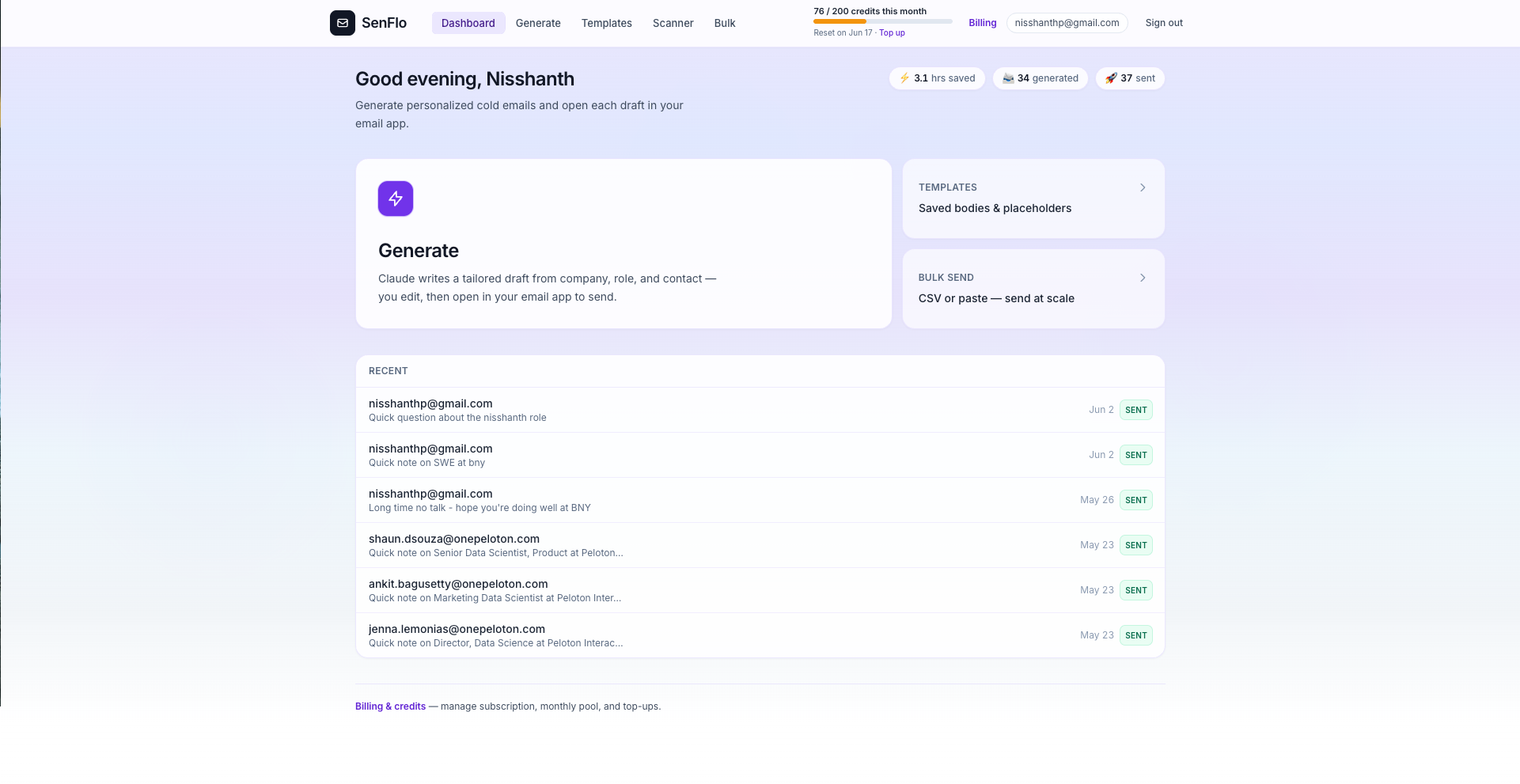
Task: Click the purple lightning Generate icon
Action: (396, 199)
